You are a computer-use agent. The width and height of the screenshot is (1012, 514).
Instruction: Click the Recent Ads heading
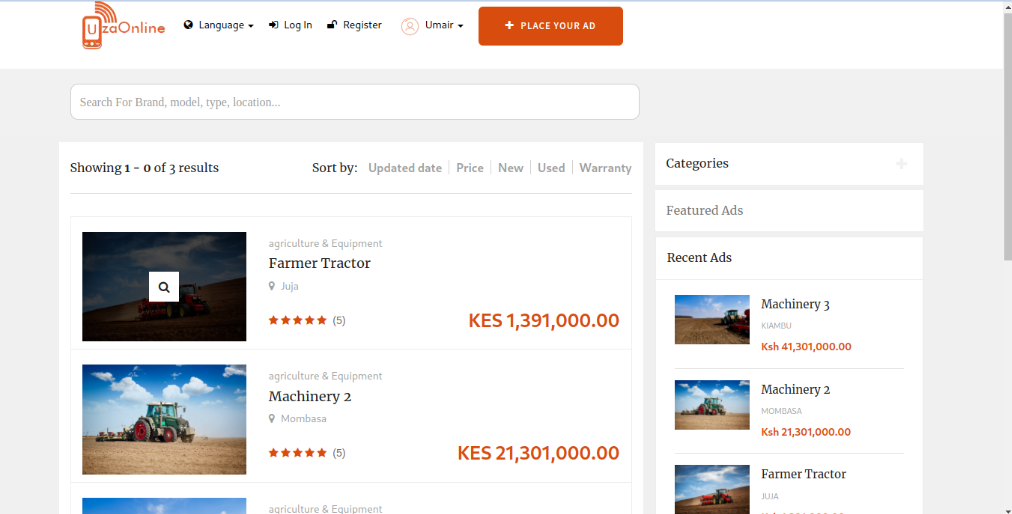pos(699,258)
